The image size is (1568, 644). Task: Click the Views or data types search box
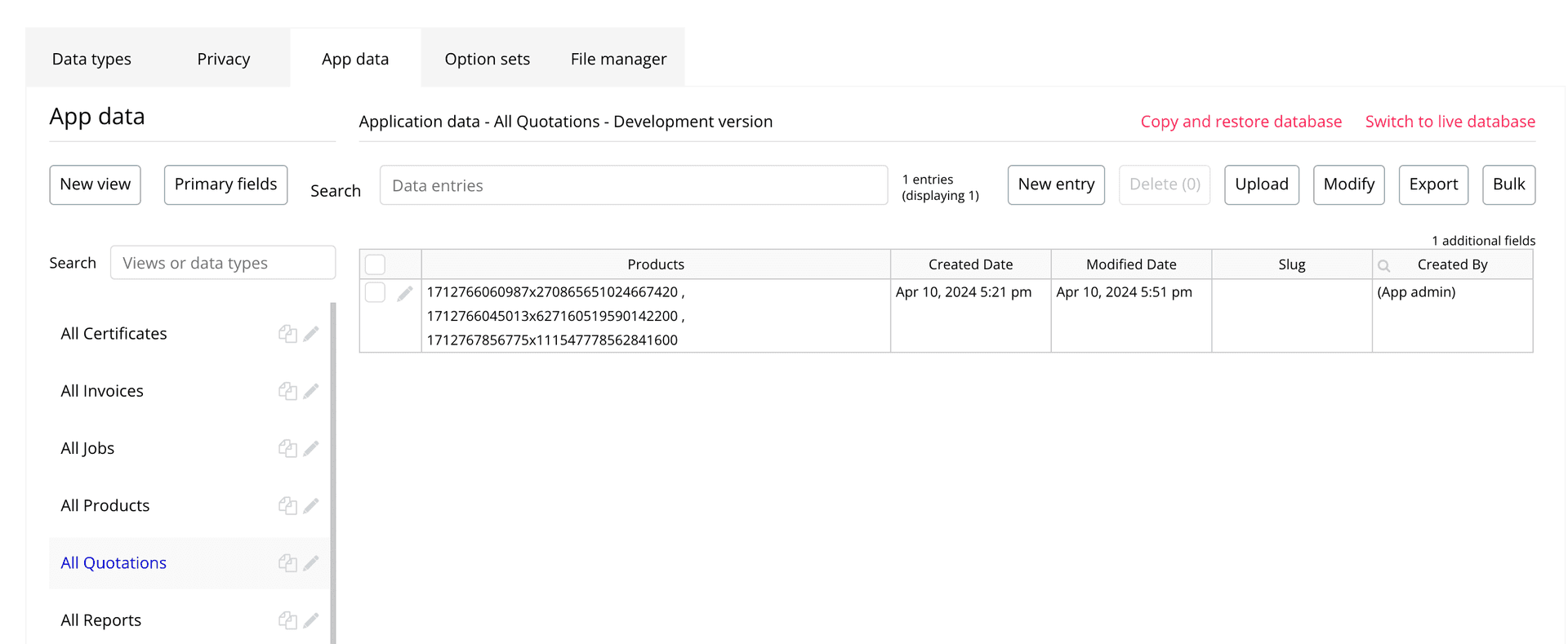tap(222, 263)
